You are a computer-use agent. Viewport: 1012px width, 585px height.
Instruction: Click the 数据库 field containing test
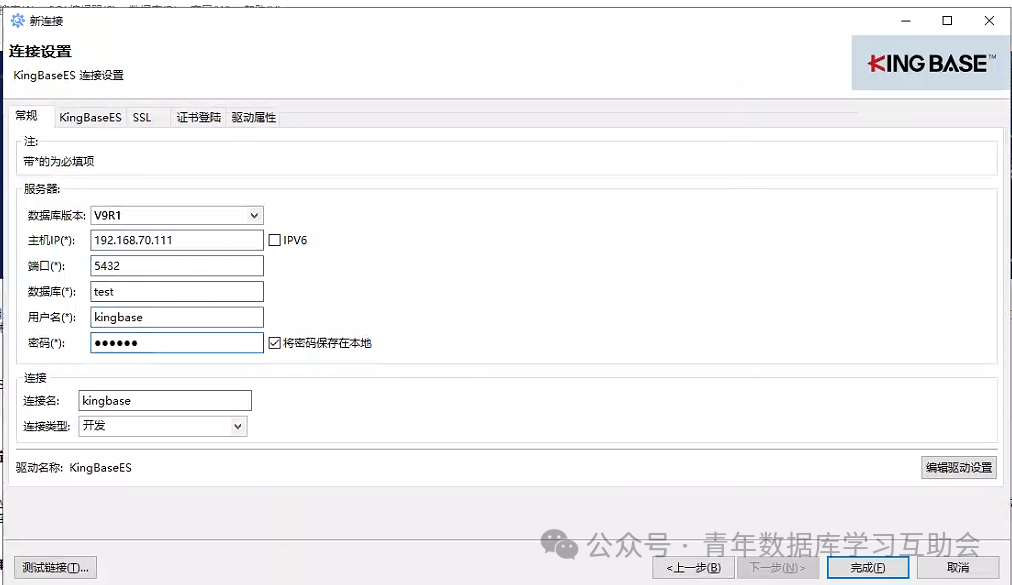177,292
